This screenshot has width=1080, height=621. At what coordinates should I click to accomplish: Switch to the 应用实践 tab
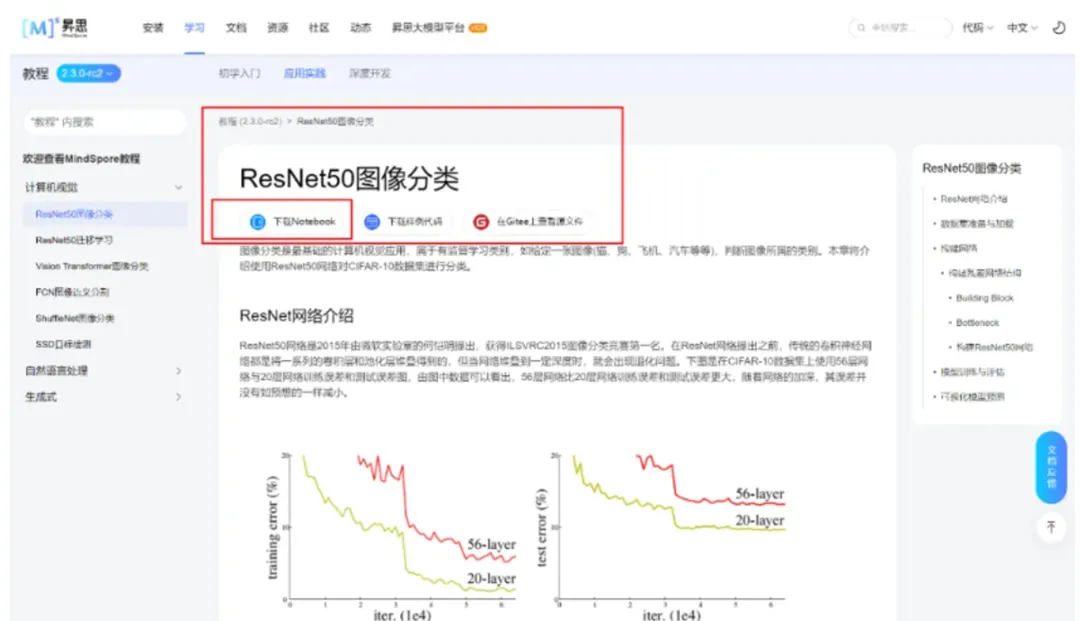[x=304, y=73]
